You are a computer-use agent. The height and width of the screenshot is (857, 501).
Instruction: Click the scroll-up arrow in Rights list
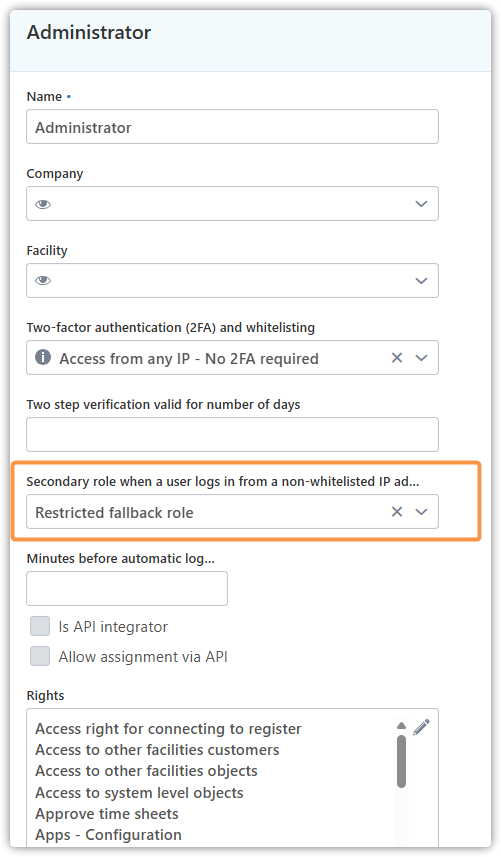pos(402,726)
